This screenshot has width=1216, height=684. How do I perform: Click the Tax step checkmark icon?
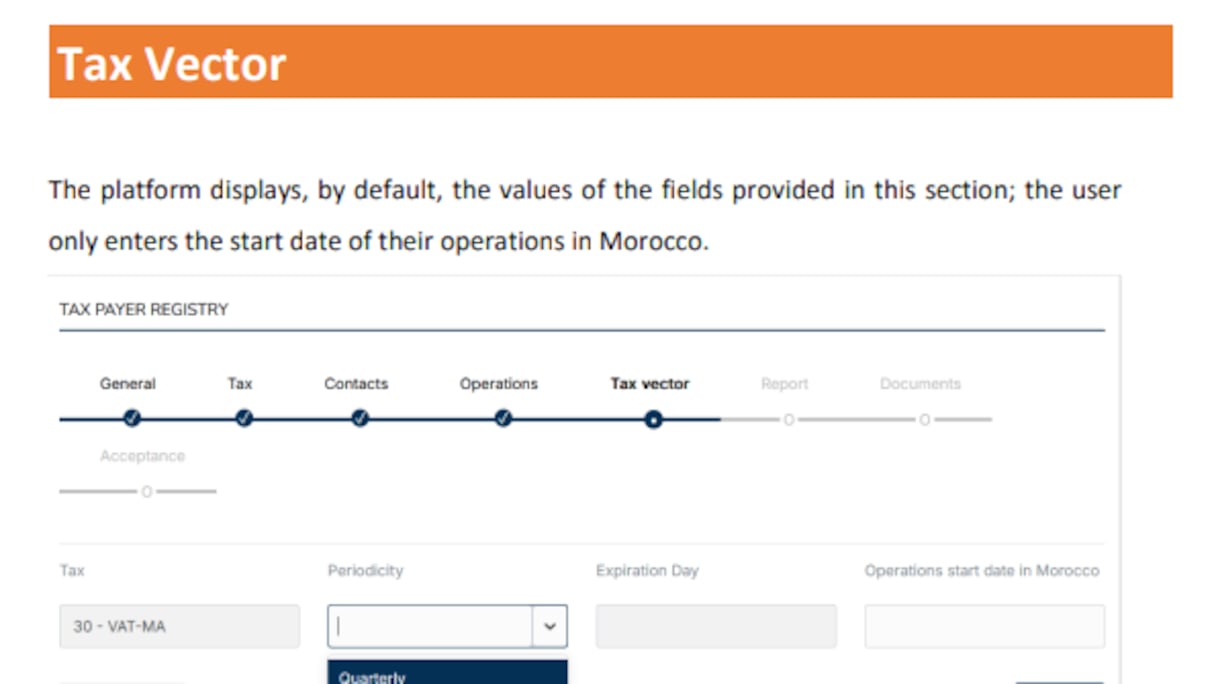pyautogui.click(x=243, y=419)
